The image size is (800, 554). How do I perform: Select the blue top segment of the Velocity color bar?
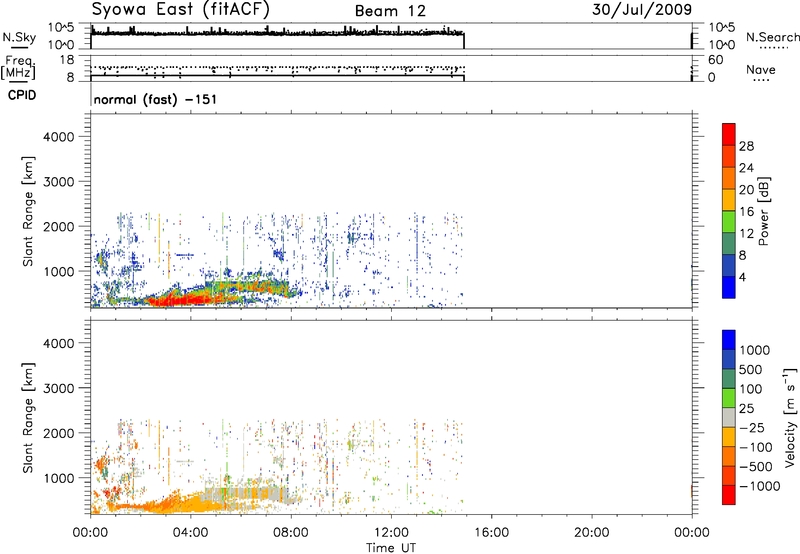point(729,340)
